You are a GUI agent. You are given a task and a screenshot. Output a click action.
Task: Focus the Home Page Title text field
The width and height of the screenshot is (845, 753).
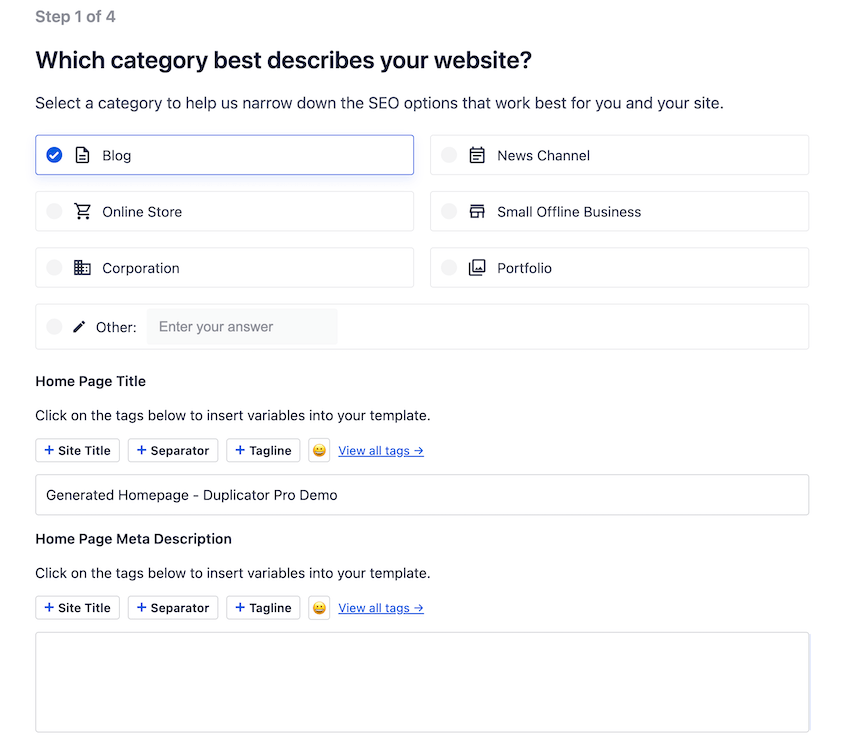click(422, 495)
